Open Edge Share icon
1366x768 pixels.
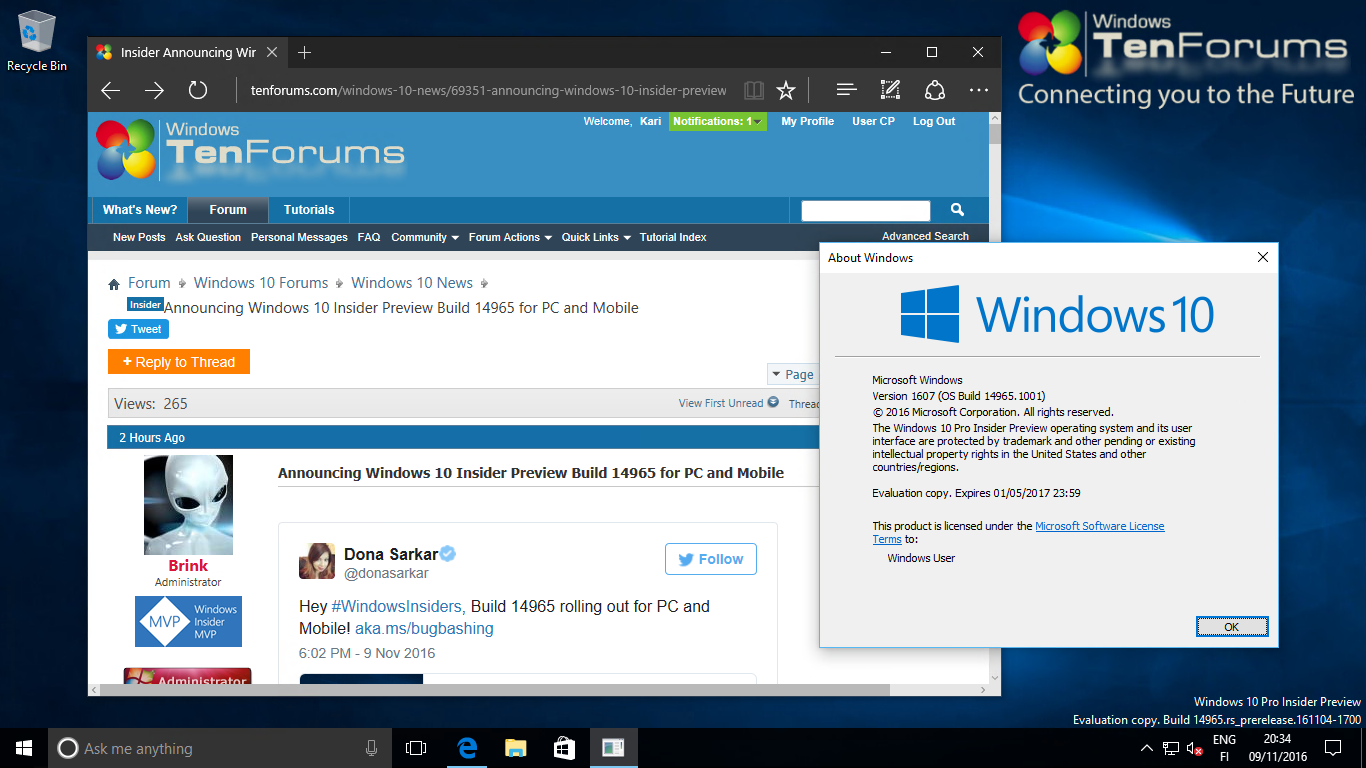pos(935,91)
